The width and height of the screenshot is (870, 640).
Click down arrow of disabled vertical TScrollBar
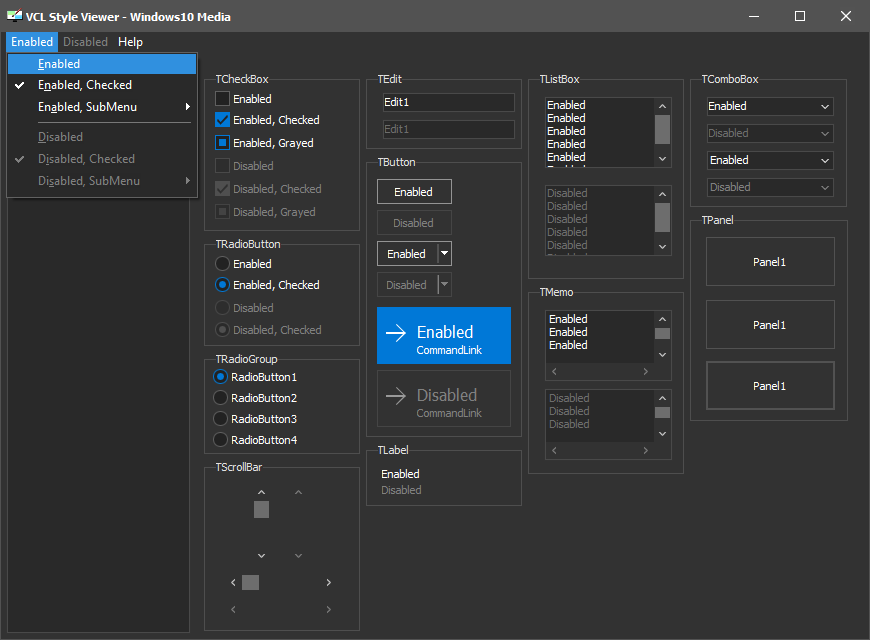pos(299,556)
